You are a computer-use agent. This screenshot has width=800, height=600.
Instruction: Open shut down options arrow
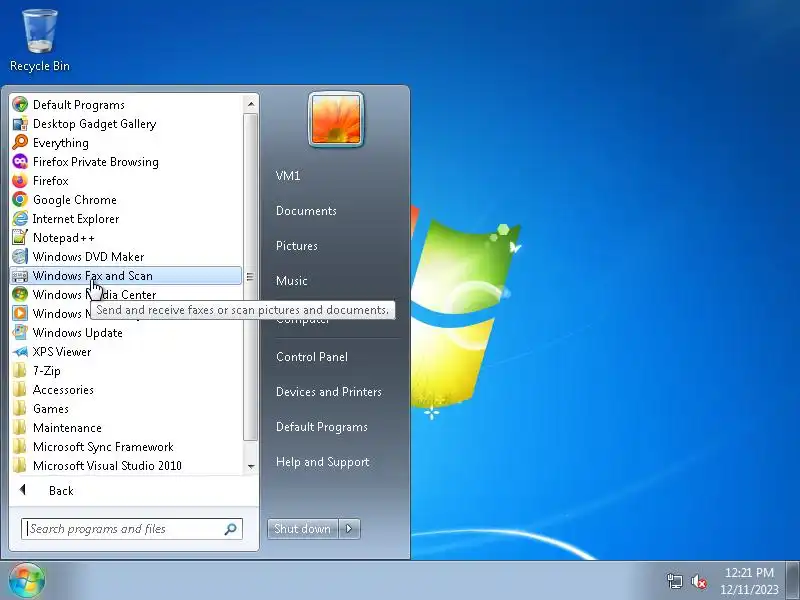349,529
